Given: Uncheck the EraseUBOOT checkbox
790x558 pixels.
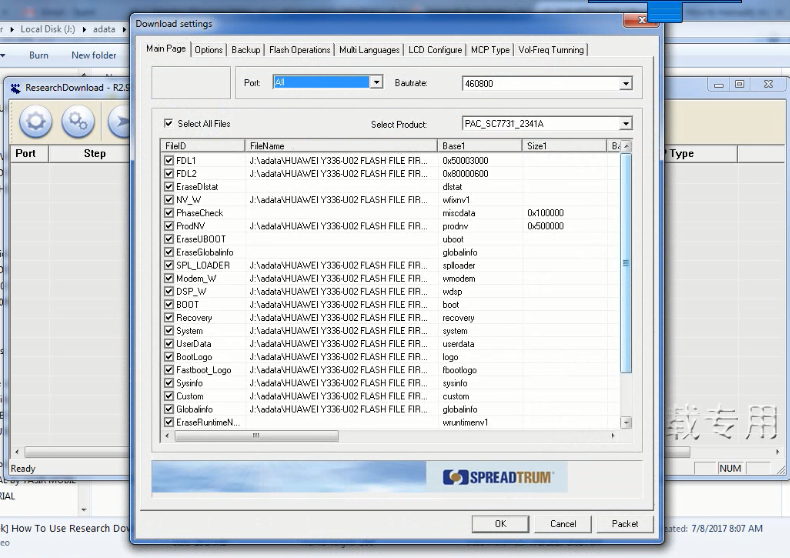Looking at the screenshot, I should click(x=169, y=239).
